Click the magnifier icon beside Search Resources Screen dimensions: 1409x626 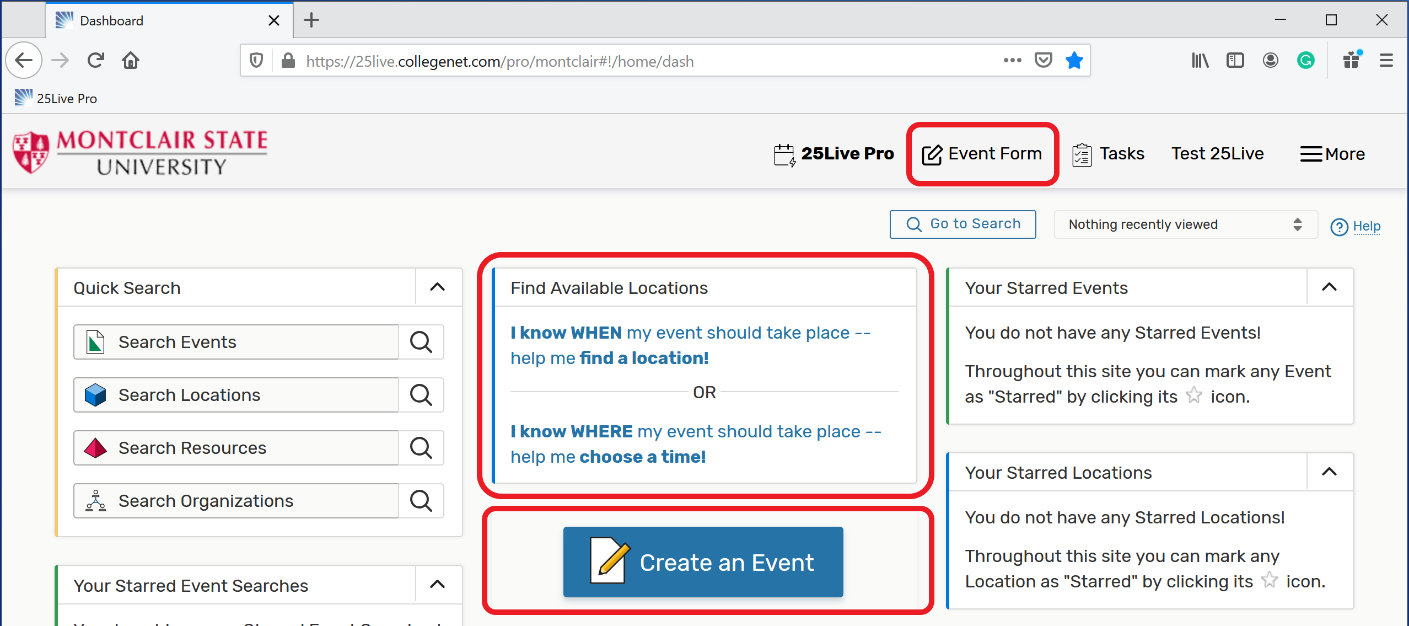tap(421, 448)
